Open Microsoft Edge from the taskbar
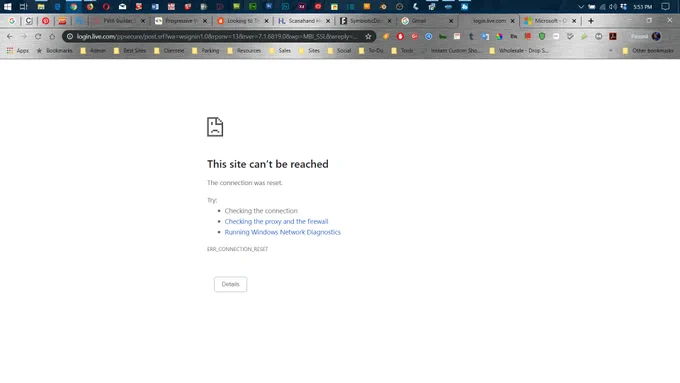Screen dimensions: 680x383 point(57,7)
